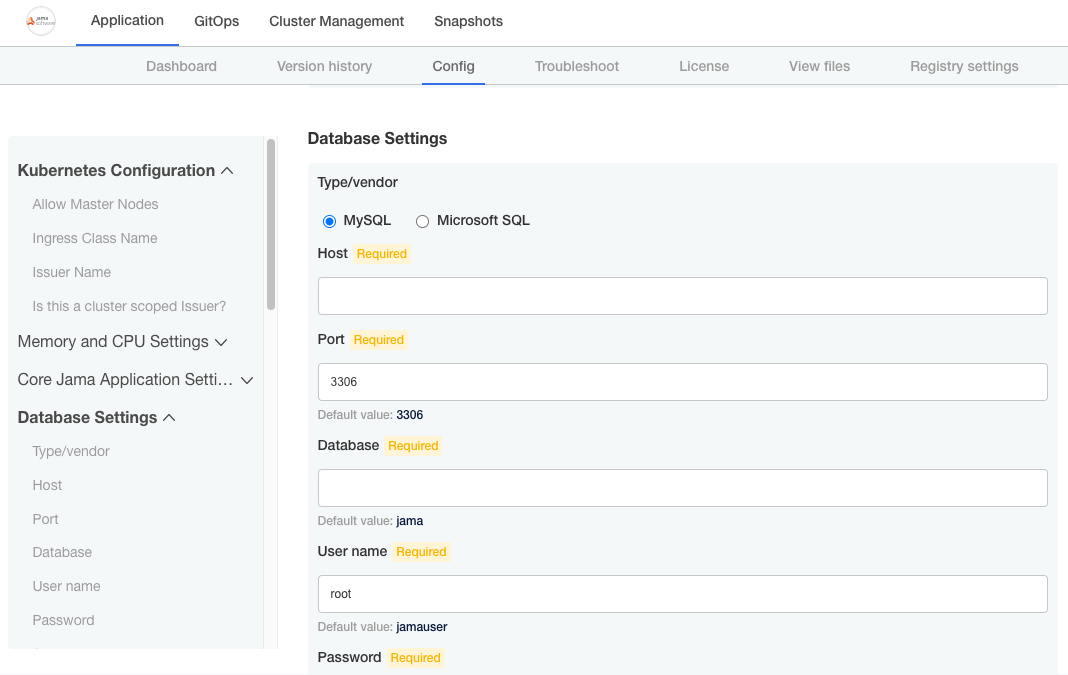Screen dimensions: 1068x675
Task: Switch to the Registry settings tab
Action: tap(964, 66)
